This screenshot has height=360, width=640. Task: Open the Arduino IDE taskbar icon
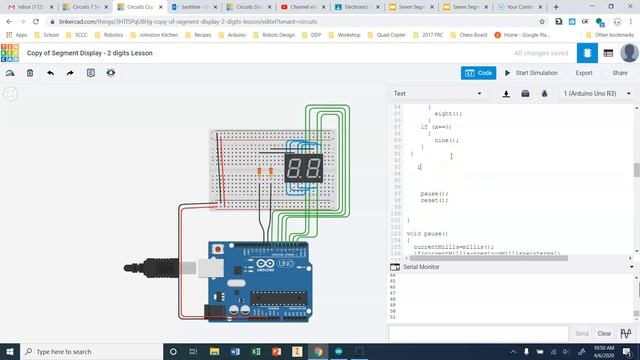coord(338,351)
